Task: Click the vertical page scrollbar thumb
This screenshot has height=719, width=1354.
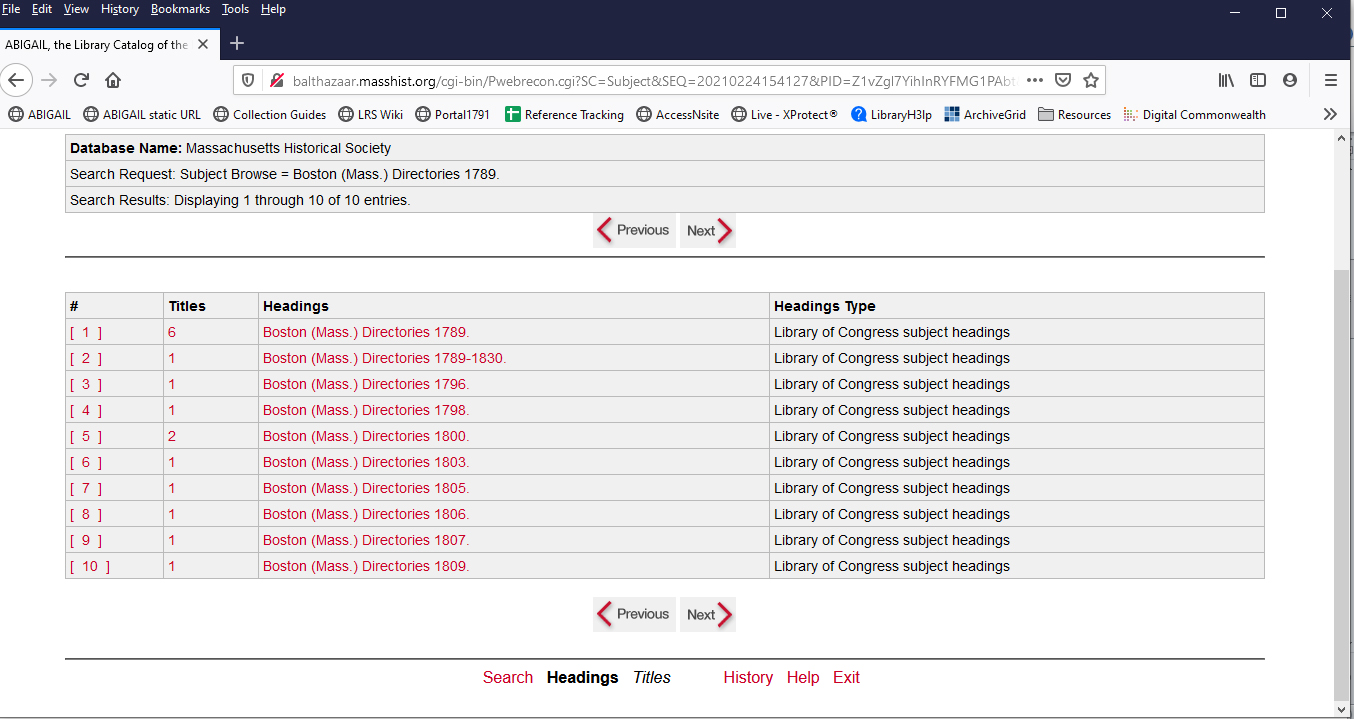Action: [1342, 480]
